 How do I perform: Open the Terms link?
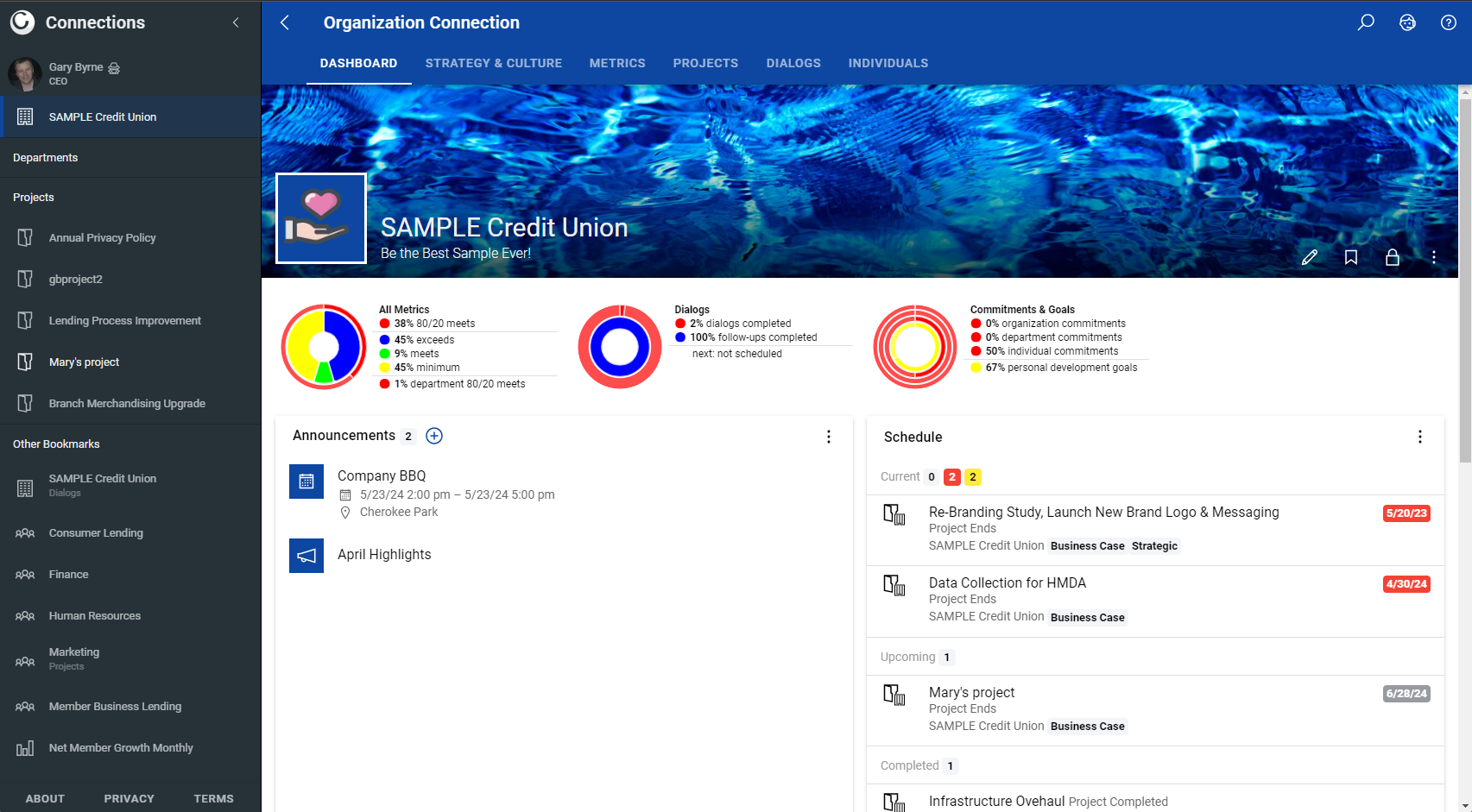(x=213, y=798)
